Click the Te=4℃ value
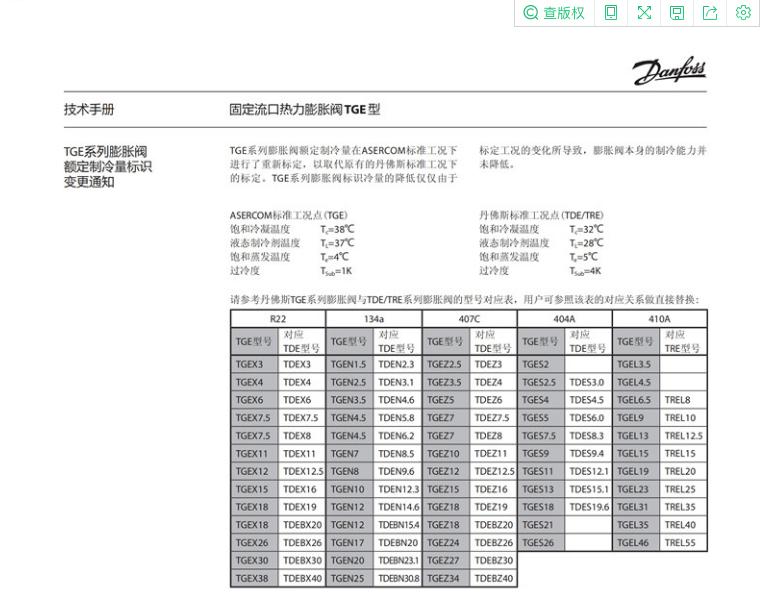Viewport: 770px width, 605px height. click(x=334, y=257)
